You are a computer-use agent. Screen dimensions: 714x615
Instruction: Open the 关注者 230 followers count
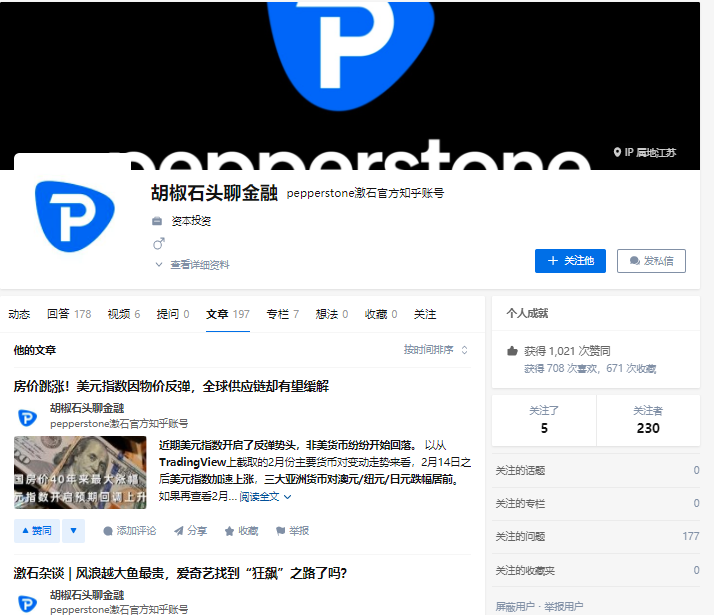pyautogui.click(x=648, y=420)
